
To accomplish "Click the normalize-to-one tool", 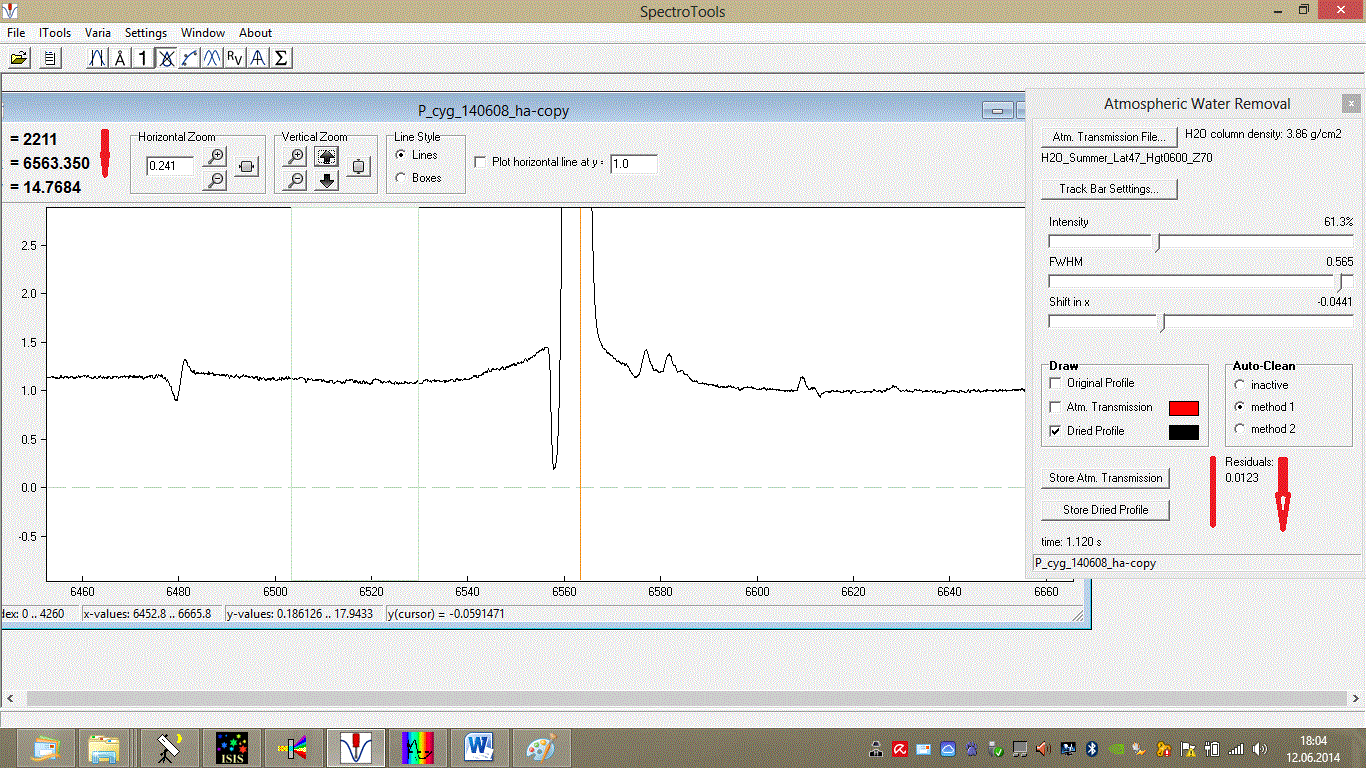I will click(x=141, y=57).
